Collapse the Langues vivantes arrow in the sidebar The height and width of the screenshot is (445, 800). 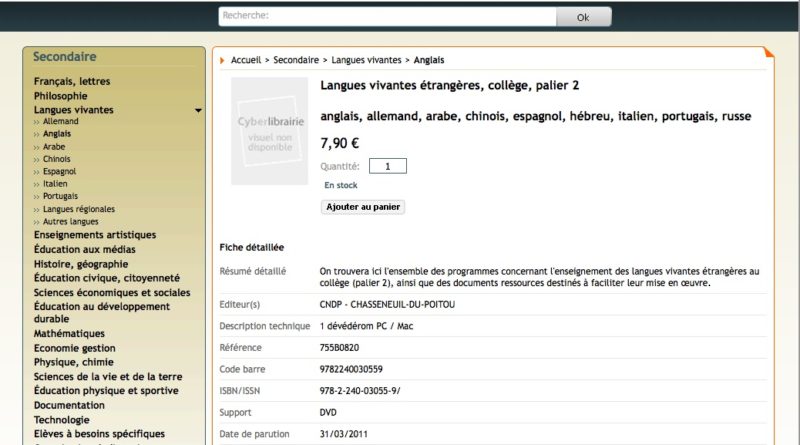[x=198, y=110]
